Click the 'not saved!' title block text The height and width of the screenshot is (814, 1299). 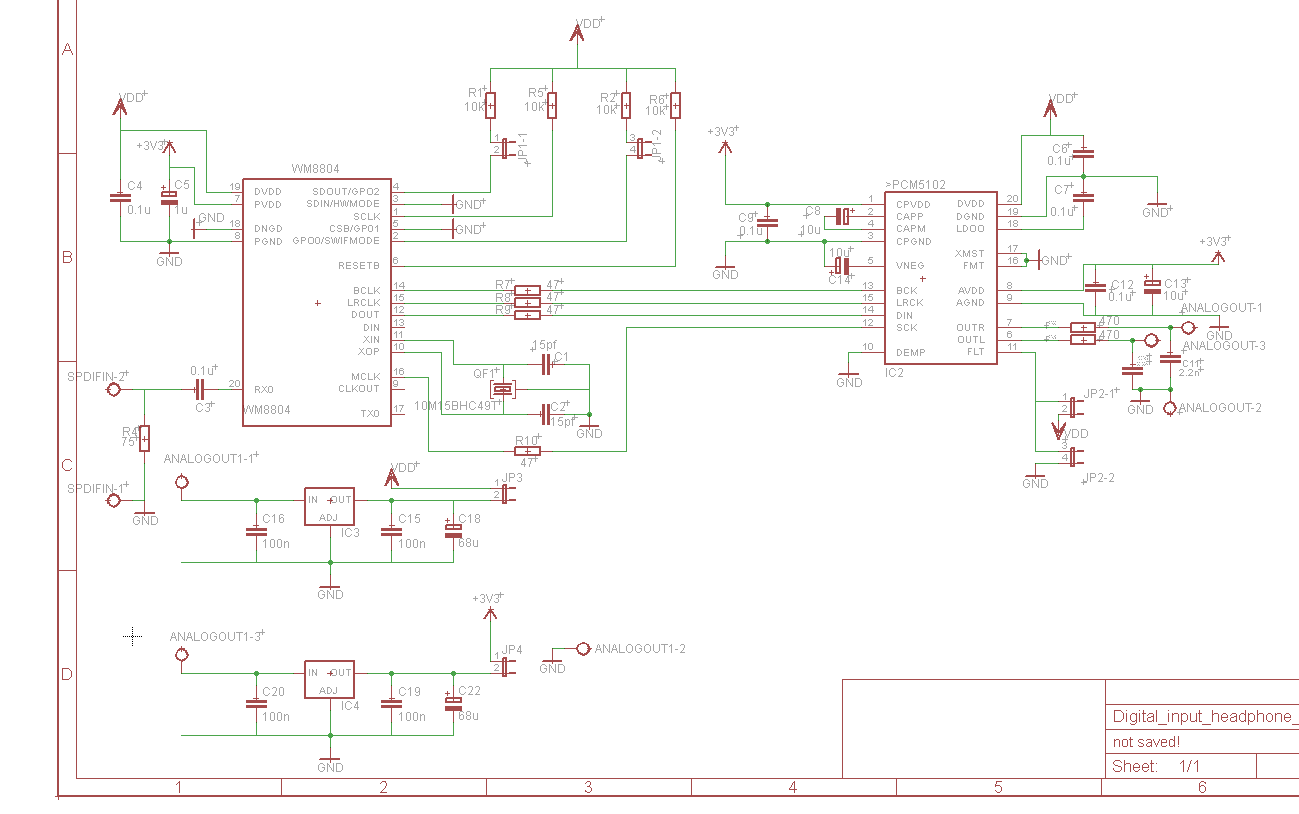click(1146, 742)
